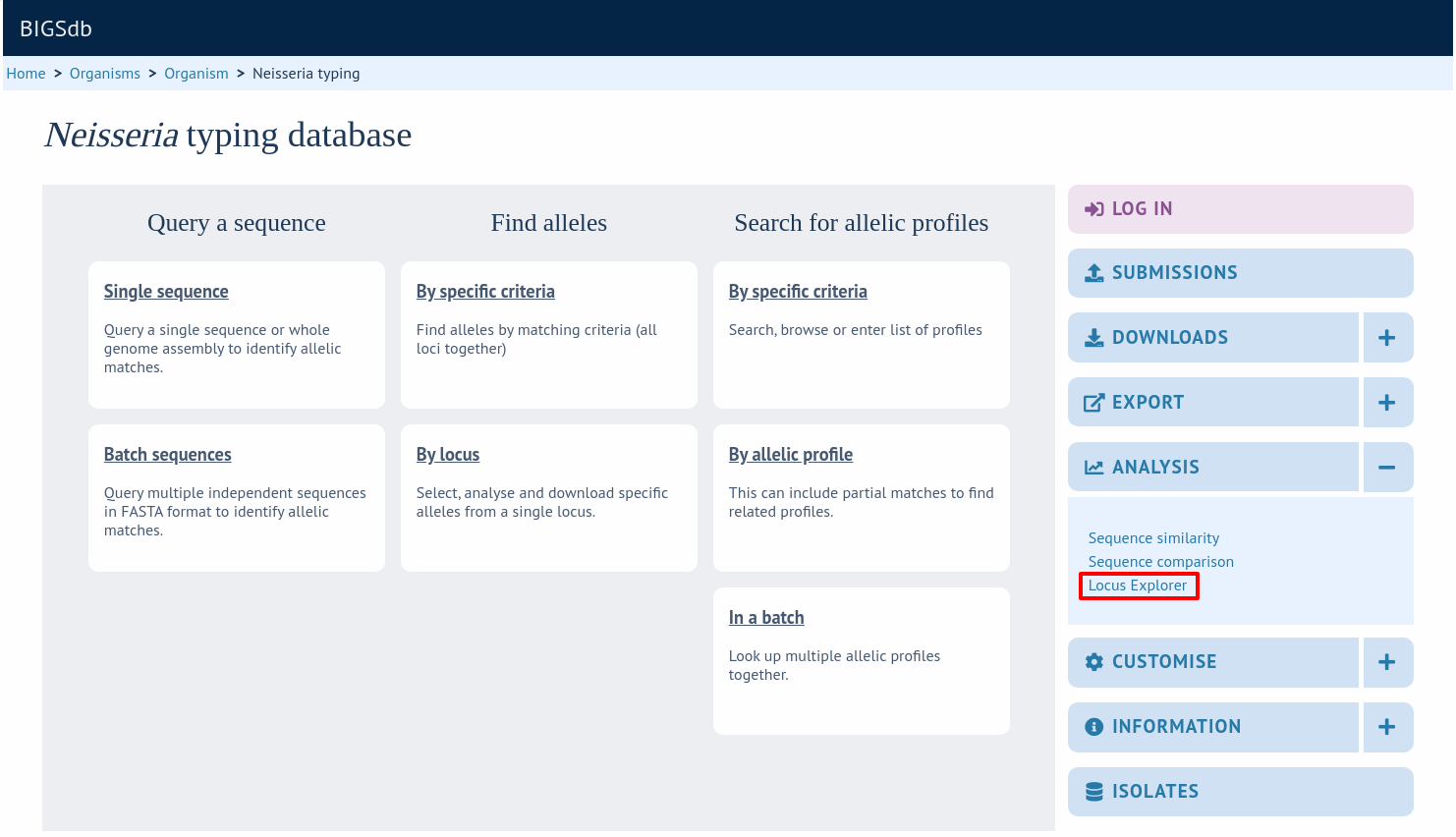Click the Isolates database icon
1456x837 pixels.
1093,792
